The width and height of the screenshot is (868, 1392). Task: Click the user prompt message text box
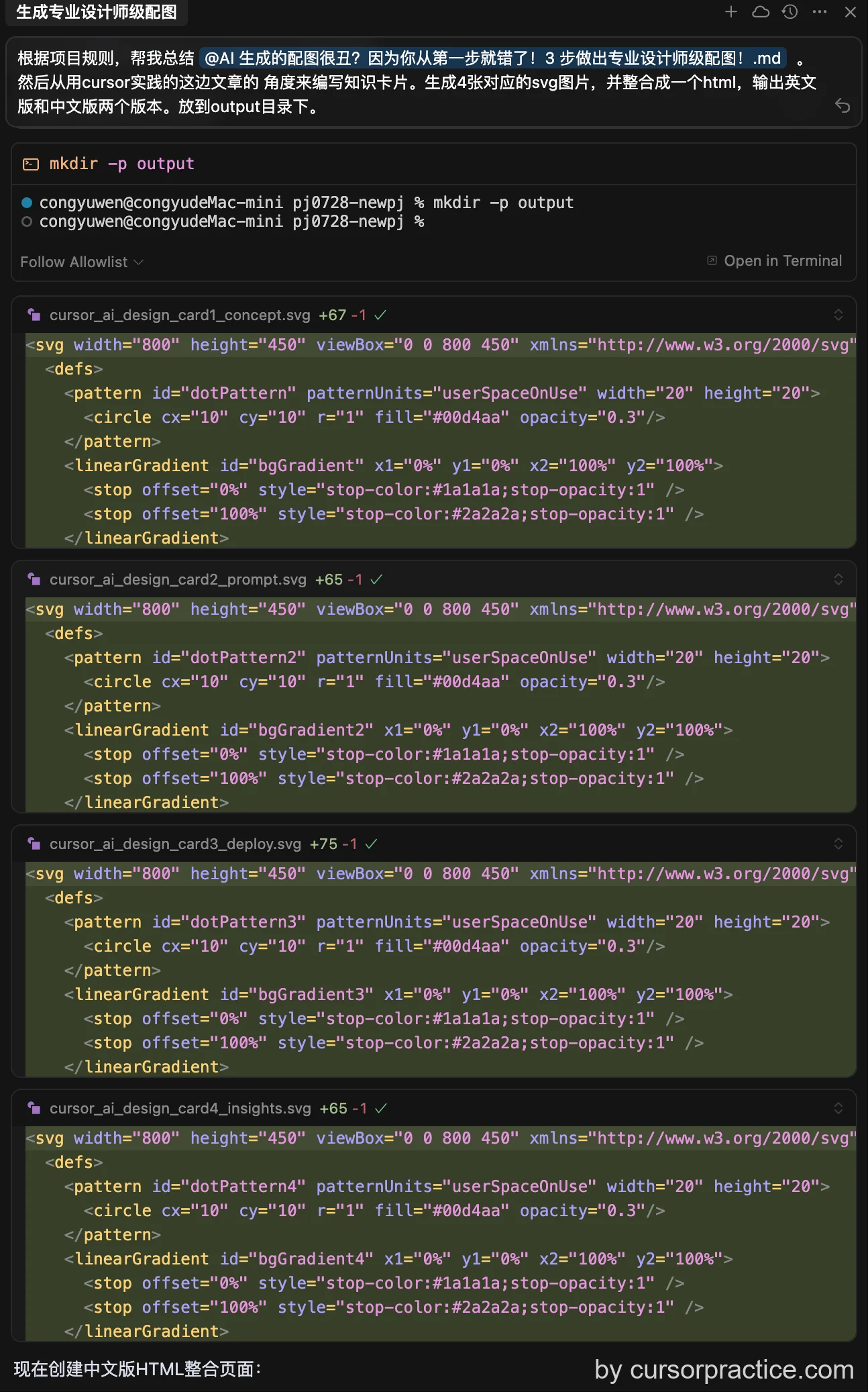(x=433, y=82)
